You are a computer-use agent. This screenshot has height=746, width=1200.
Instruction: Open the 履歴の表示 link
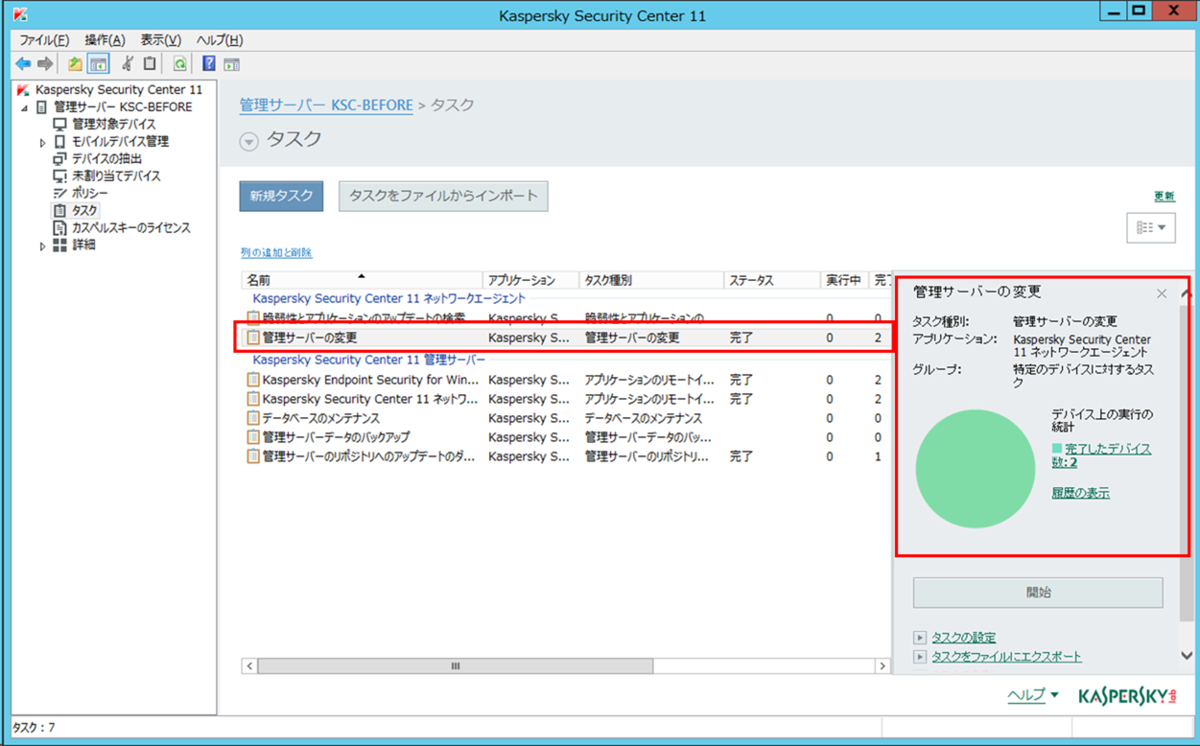click(x=1080, y=493)
